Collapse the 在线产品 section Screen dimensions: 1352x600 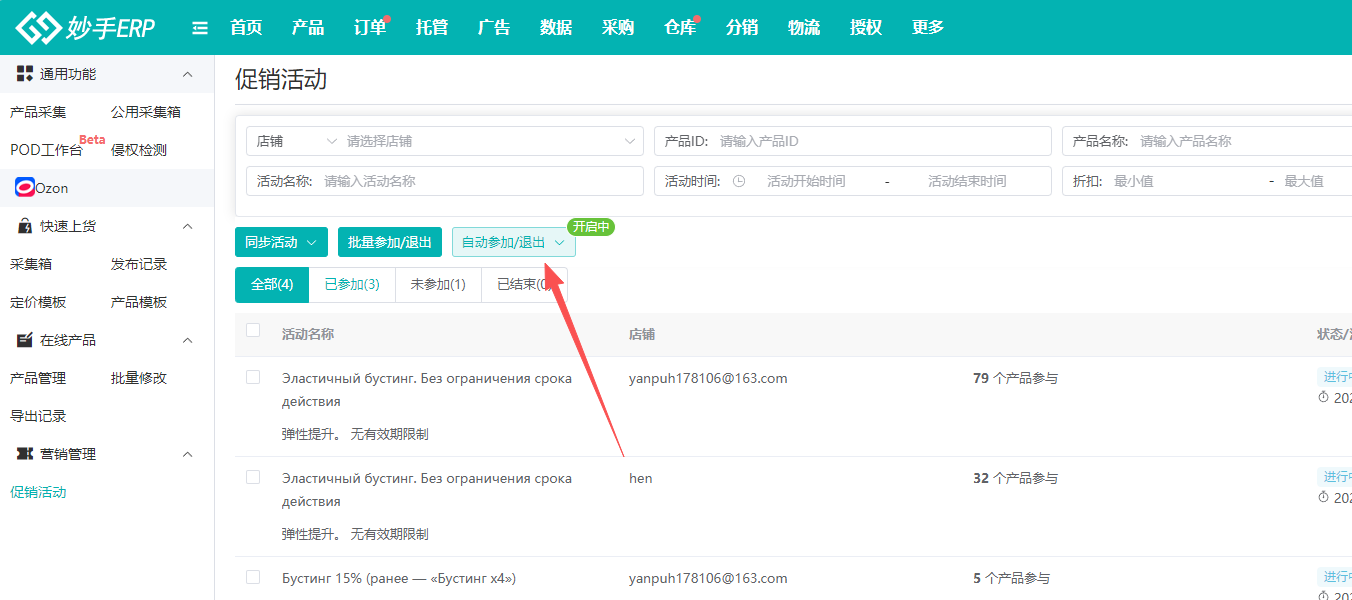point(187,340)
